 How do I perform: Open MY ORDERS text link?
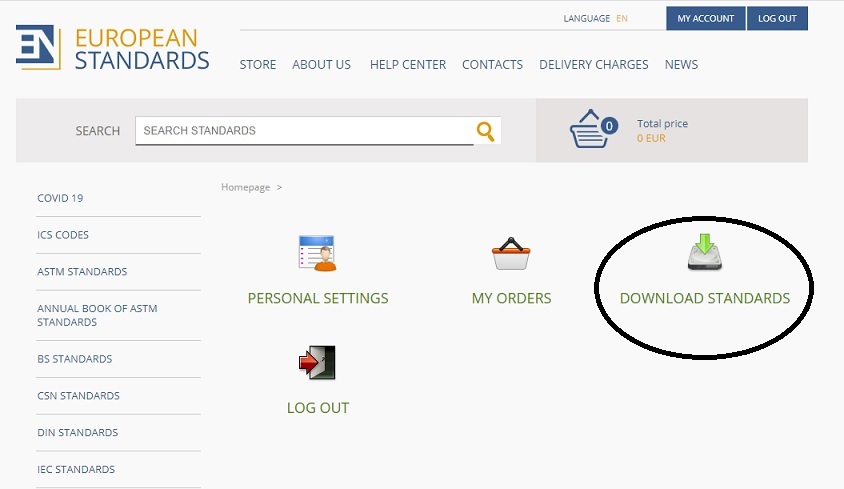(x=511, y=298)
